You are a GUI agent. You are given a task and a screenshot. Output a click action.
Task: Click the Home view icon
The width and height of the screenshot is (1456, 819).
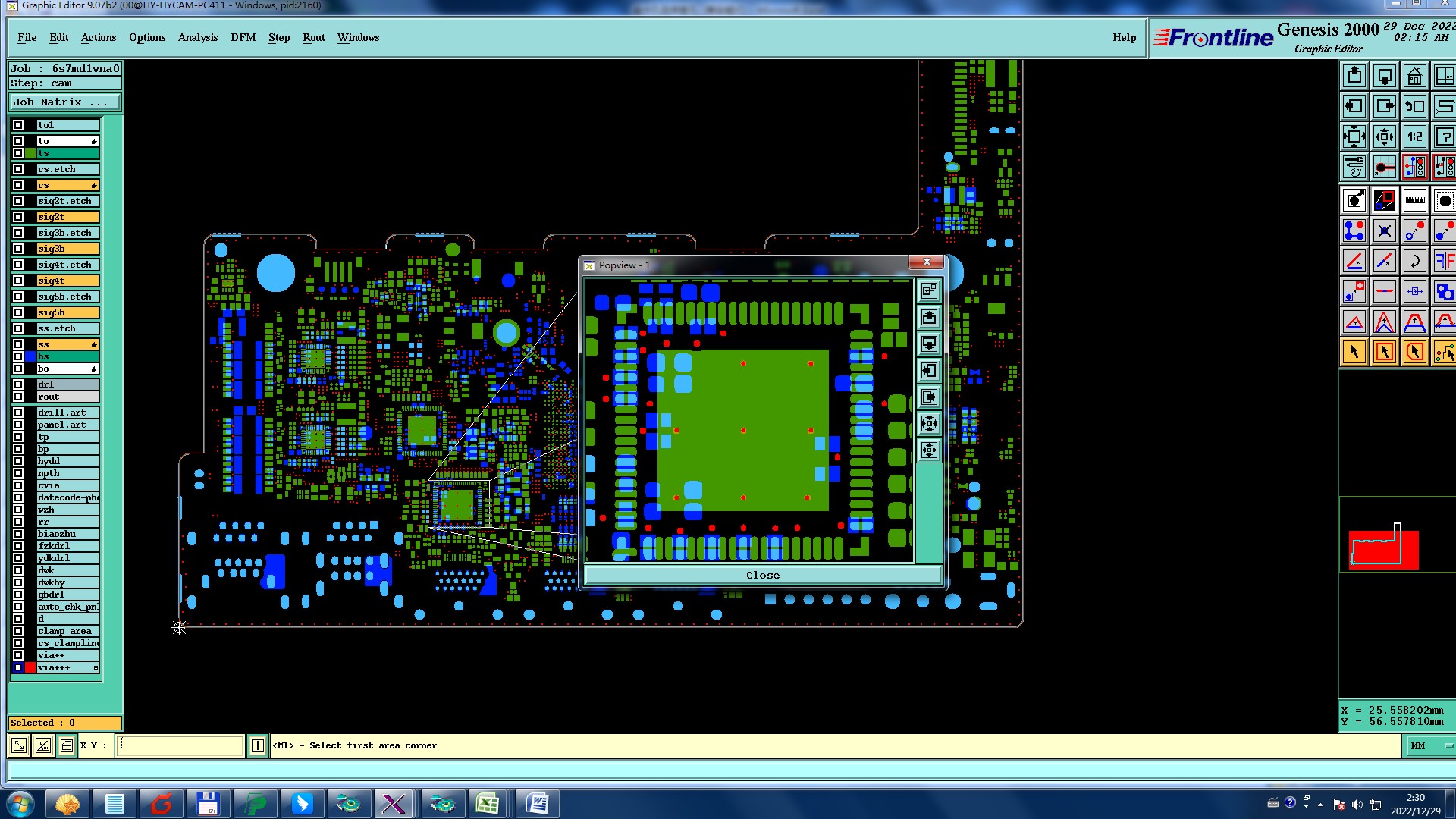1414,77
